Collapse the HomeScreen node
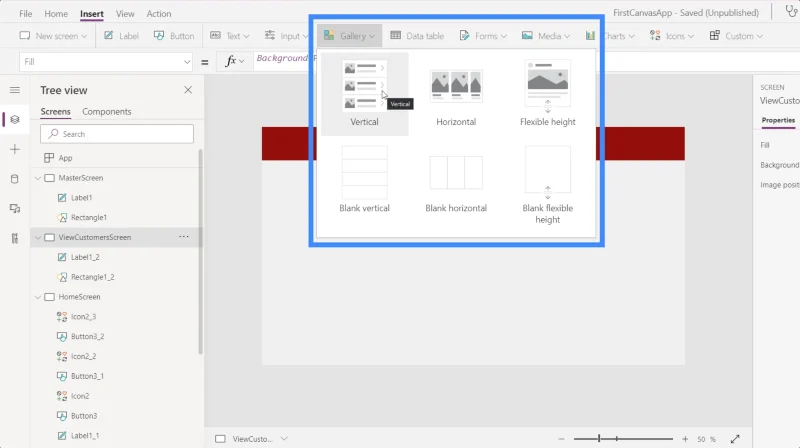800x448 pixels. tap(38, 297)
